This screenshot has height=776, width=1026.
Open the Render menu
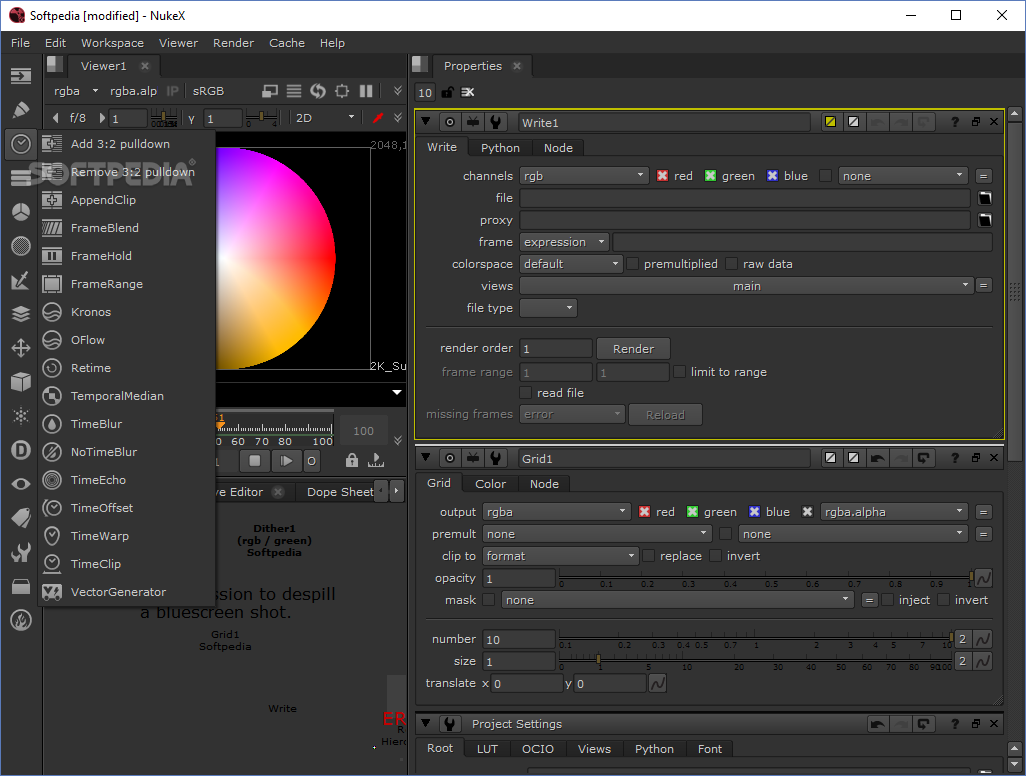pos(233,43)
